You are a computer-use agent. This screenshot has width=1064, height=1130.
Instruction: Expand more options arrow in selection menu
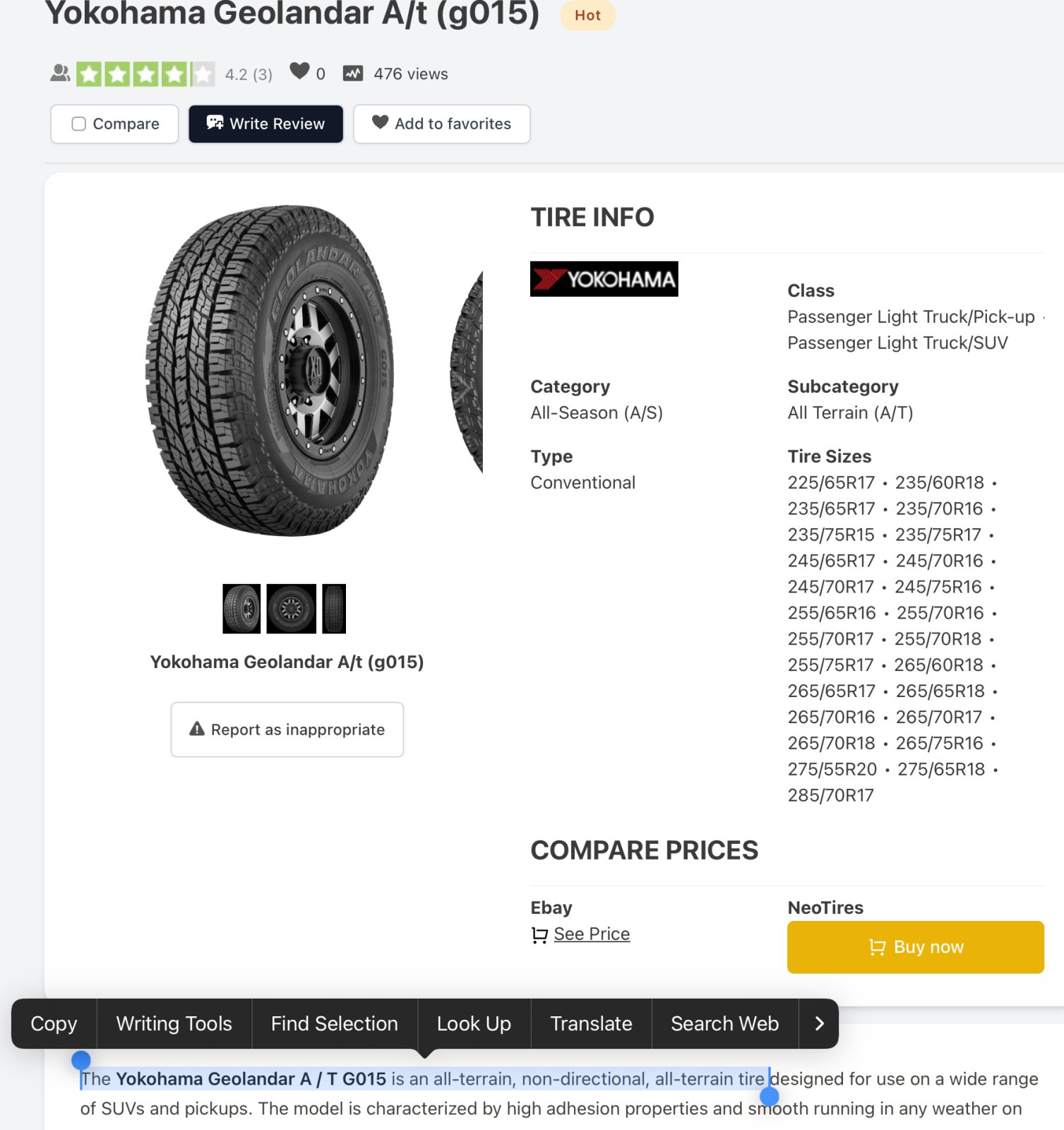pyautogui.click(x=819, y=1023)
